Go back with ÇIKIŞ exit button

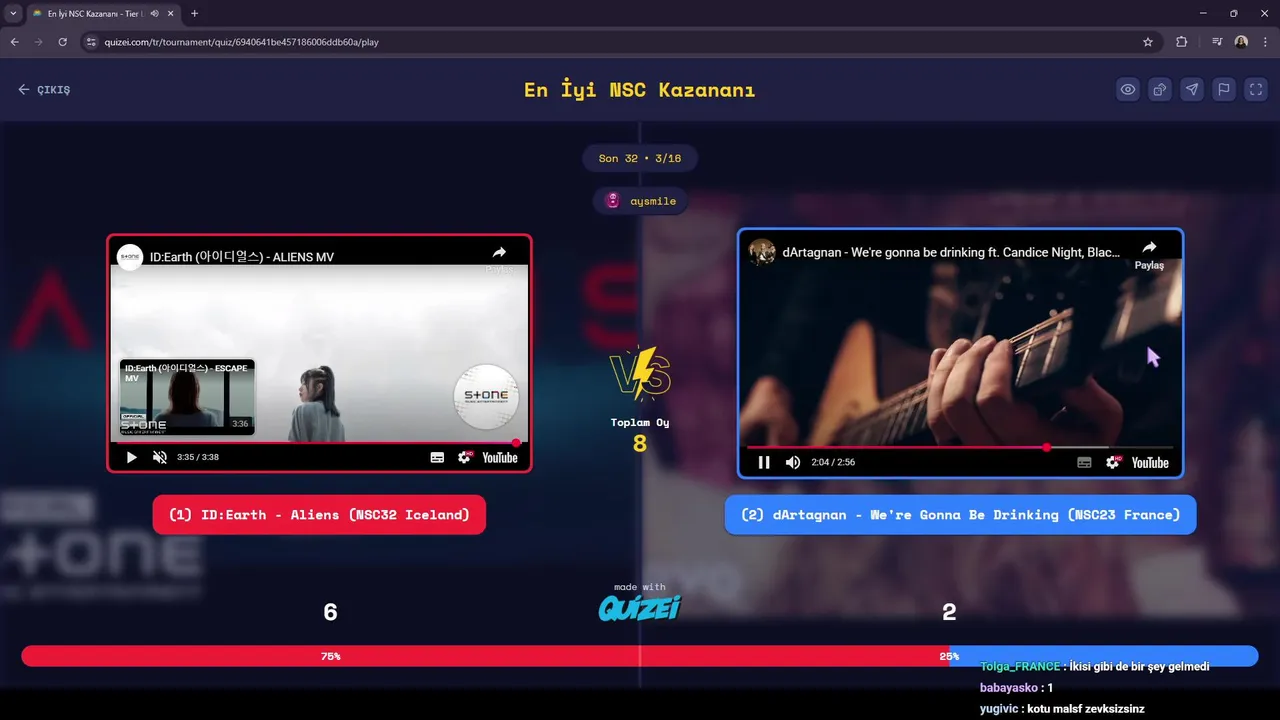pyautogui.click(x=44, y=90)
